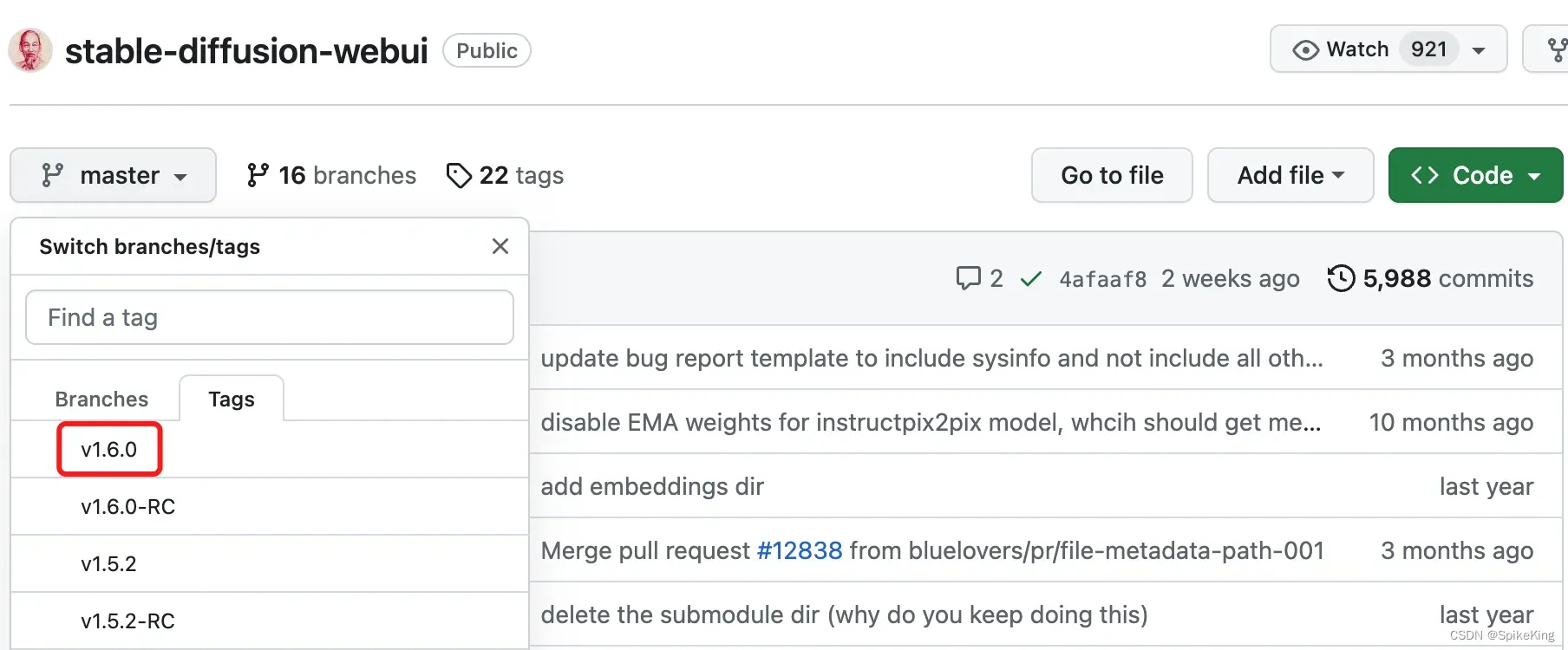Open commit hash 4afaaf8
1568x650 pixels.
click(x=1103, y=279)
